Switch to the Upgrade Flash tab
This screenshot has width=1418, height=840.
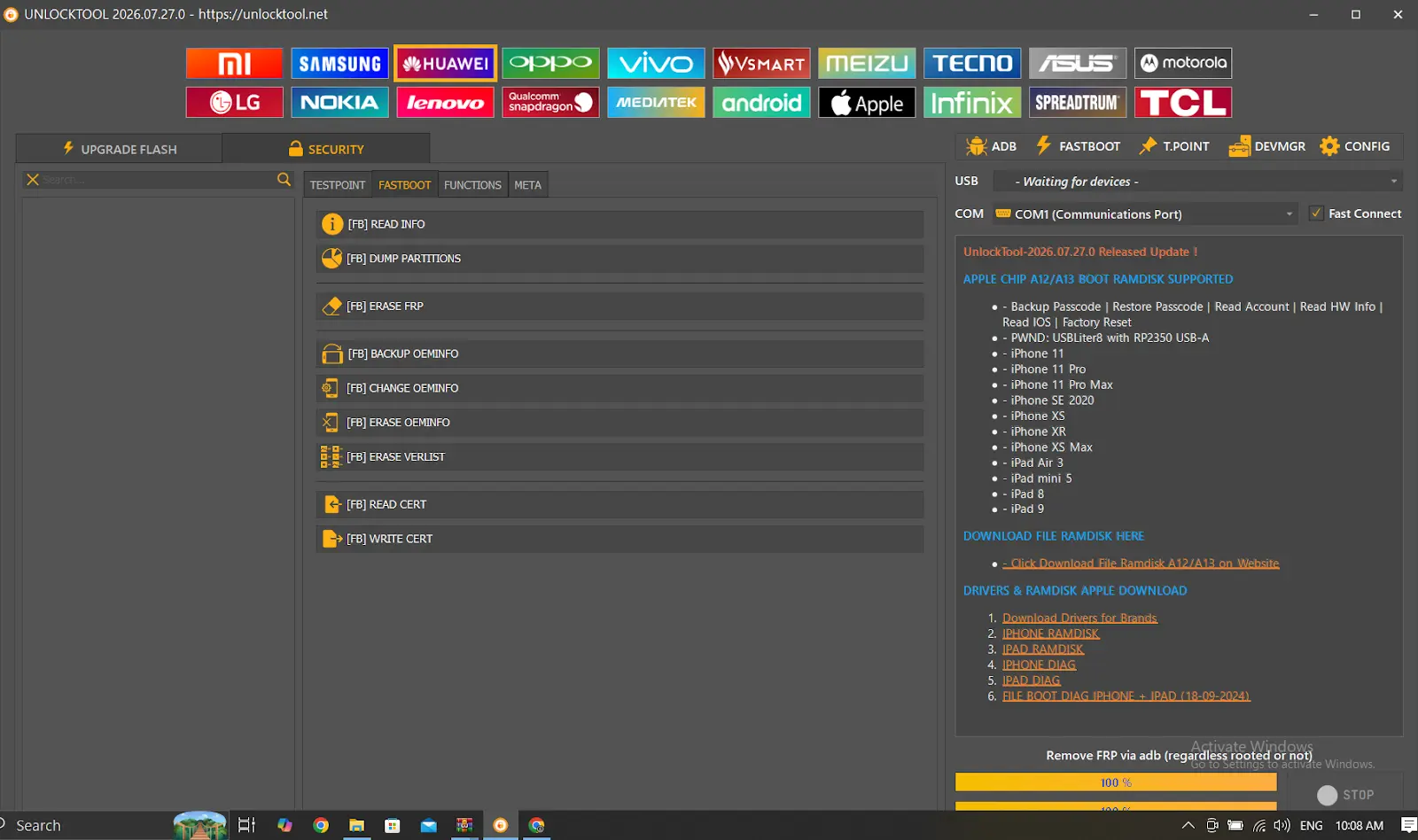(x=119, y=149)
